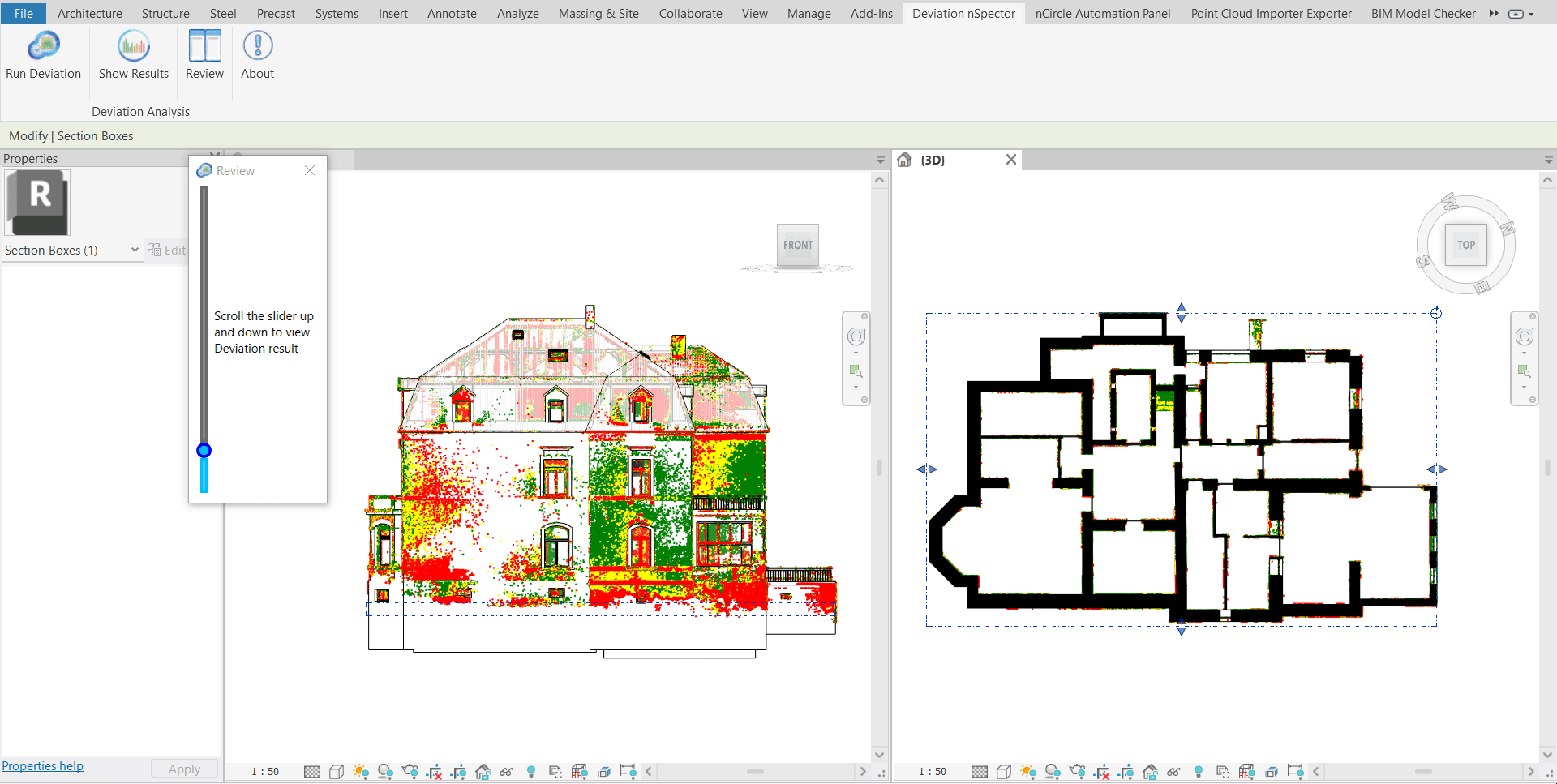
Task: Expand the navigation wheel options arrow in TOP view
Action: point(1525,353)
